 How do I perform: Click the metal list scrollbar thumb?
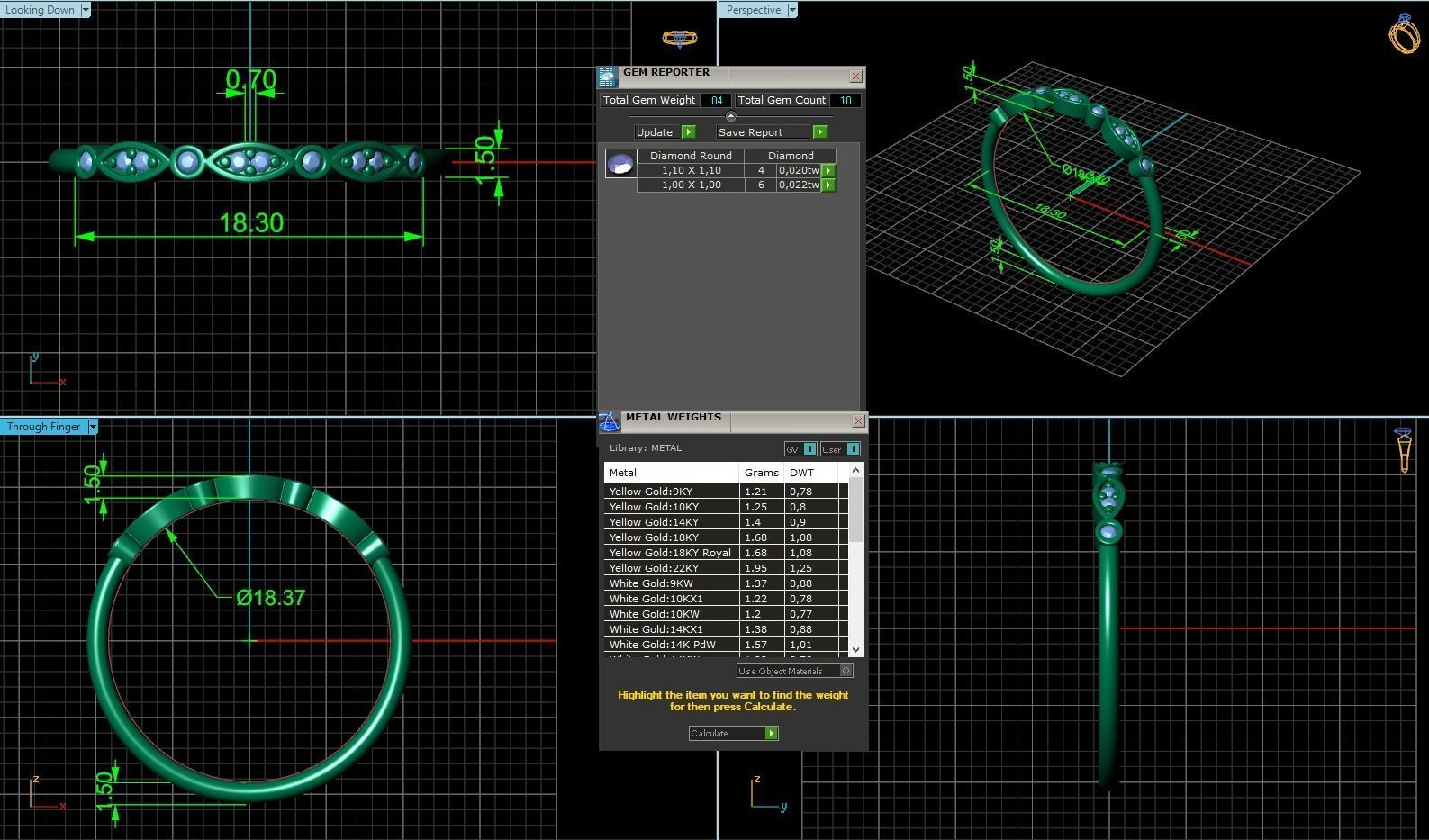tap(855, 510)
